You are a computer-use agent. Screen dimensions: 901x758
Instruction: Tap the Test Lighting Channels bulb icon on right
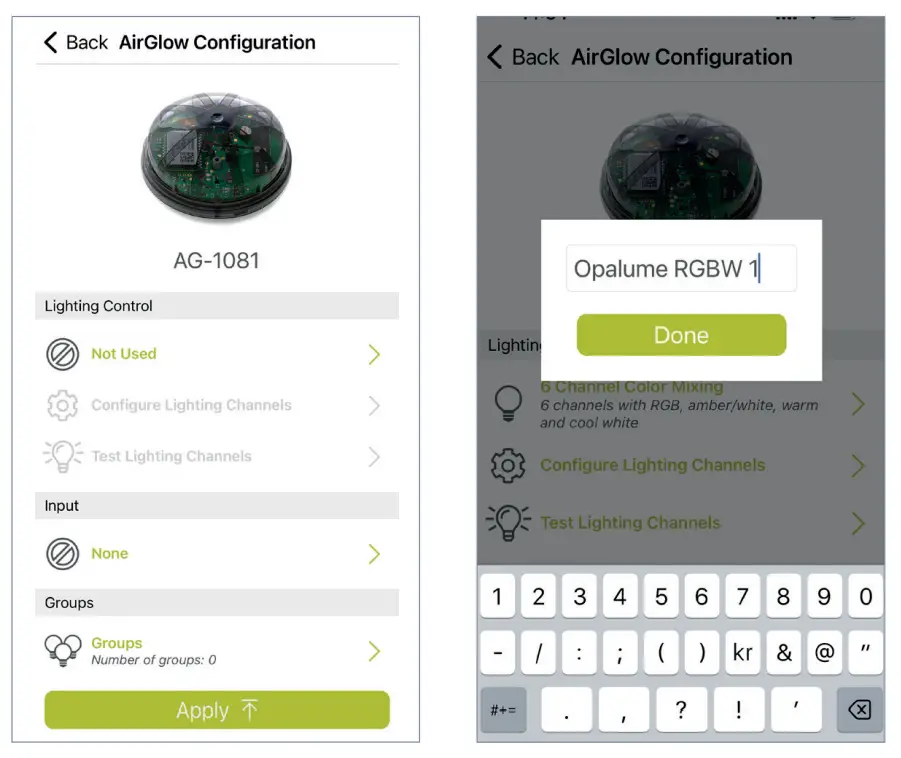(x=509, y=522)
